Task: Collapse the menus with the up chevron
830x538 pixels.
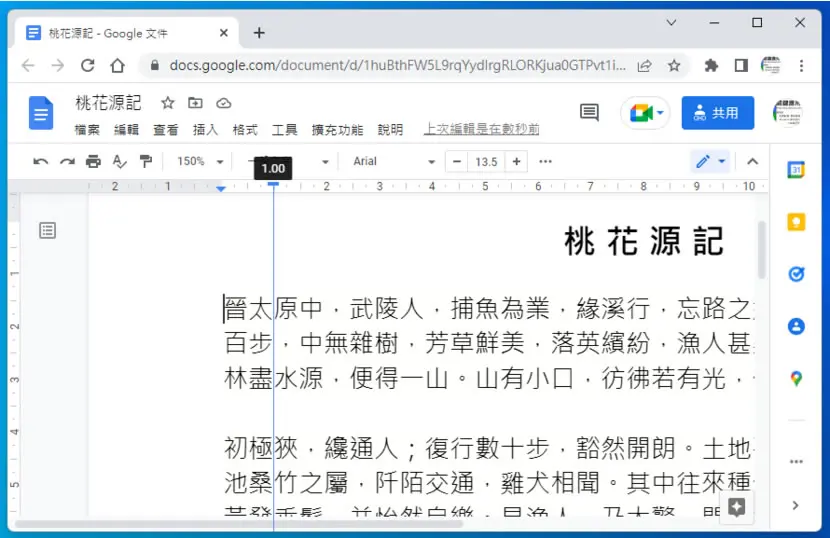Action: (x=752, y=162)
